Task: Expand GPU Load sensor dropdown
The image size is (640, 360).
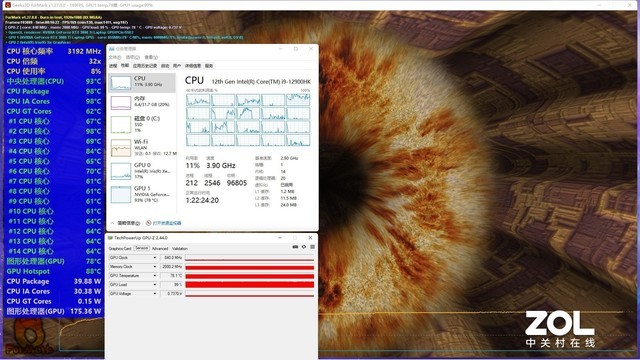Action: coord(155,284)
